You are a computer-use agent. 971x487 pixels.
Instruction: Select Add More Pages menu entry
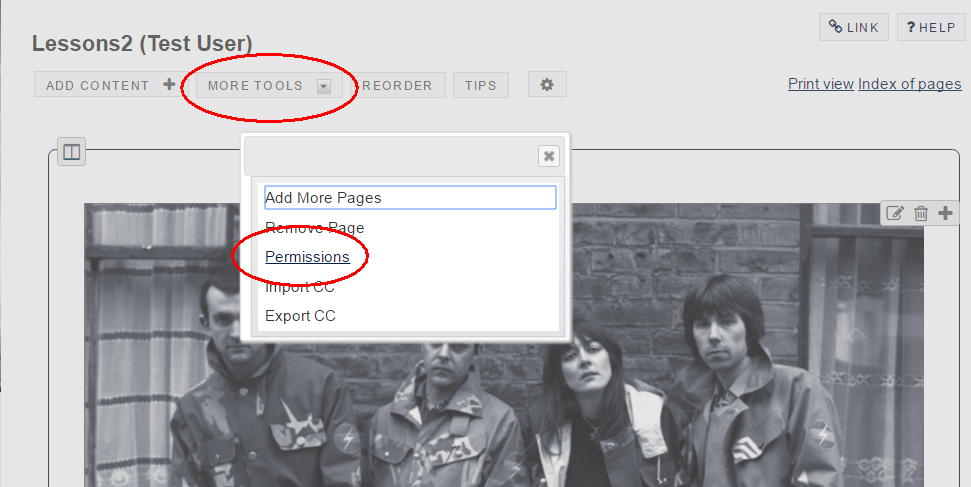323,198
